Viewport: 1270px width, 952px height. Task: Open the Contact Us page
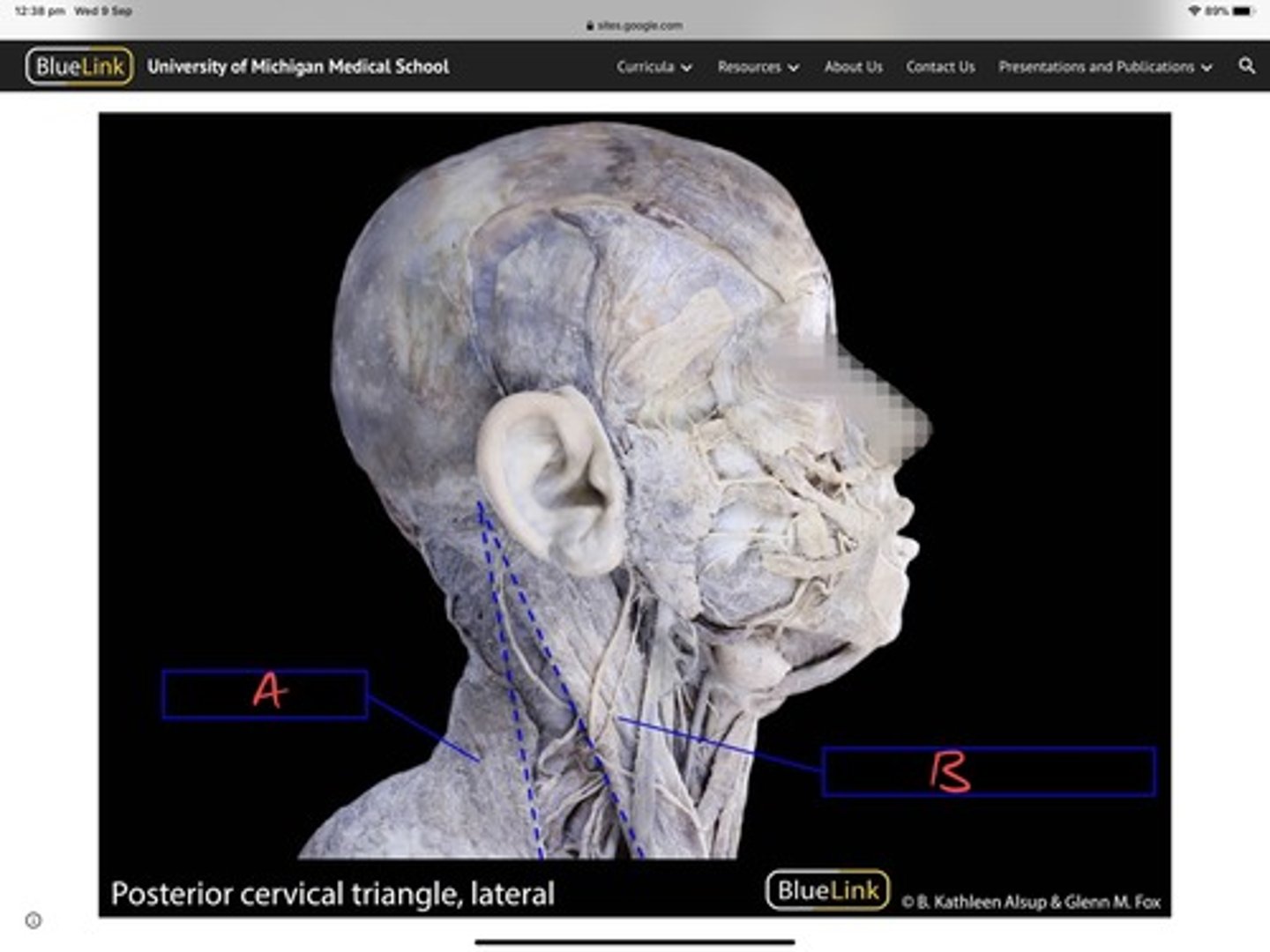coord(940,67)
